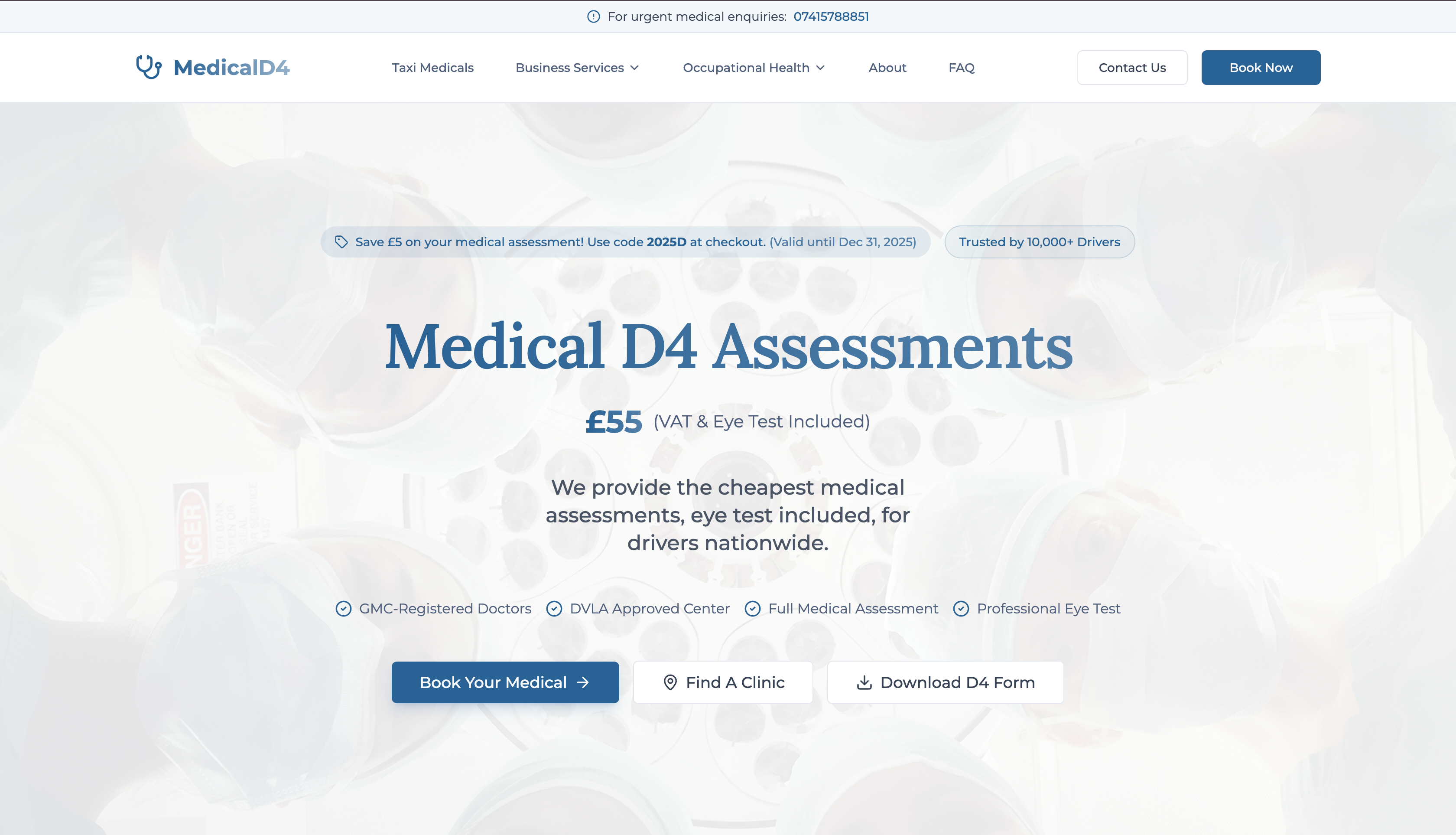Click check icon beside Professional Eye Test
Image resolution: width=1456 pixels, height=835 pixels.
[x=961, y=608]
